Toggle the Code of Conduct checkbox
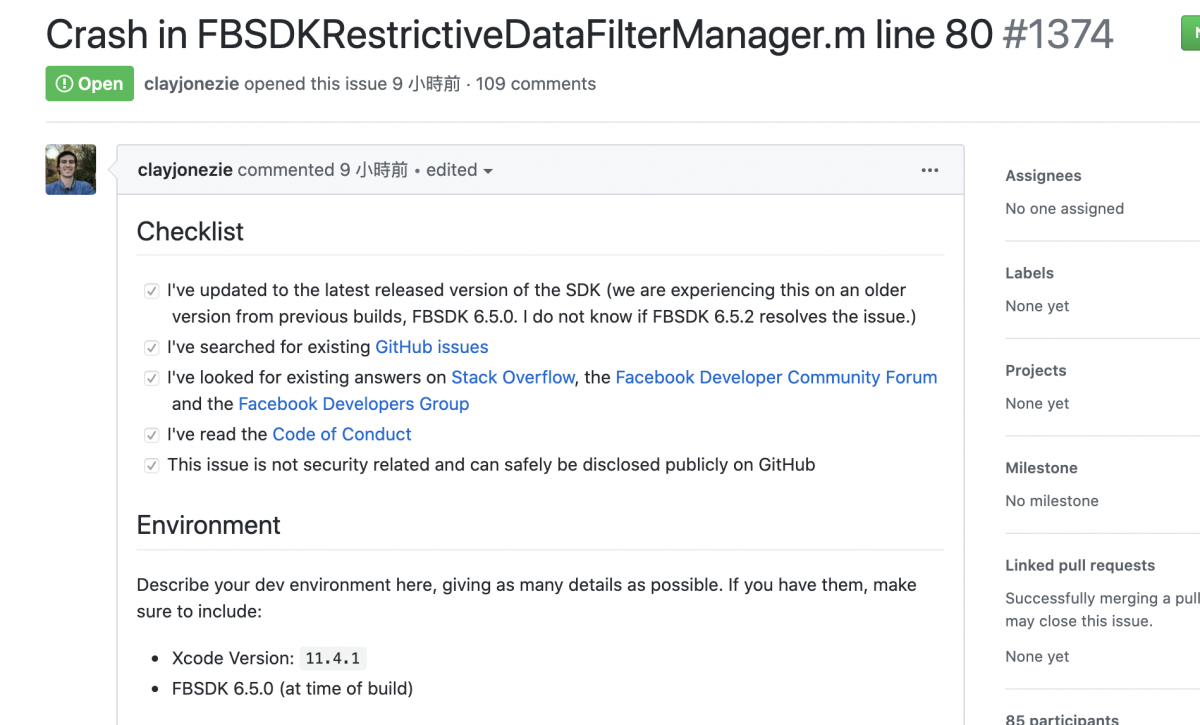Image resolution: width=1200 pixels, height=725 pixels. [152, 435]
